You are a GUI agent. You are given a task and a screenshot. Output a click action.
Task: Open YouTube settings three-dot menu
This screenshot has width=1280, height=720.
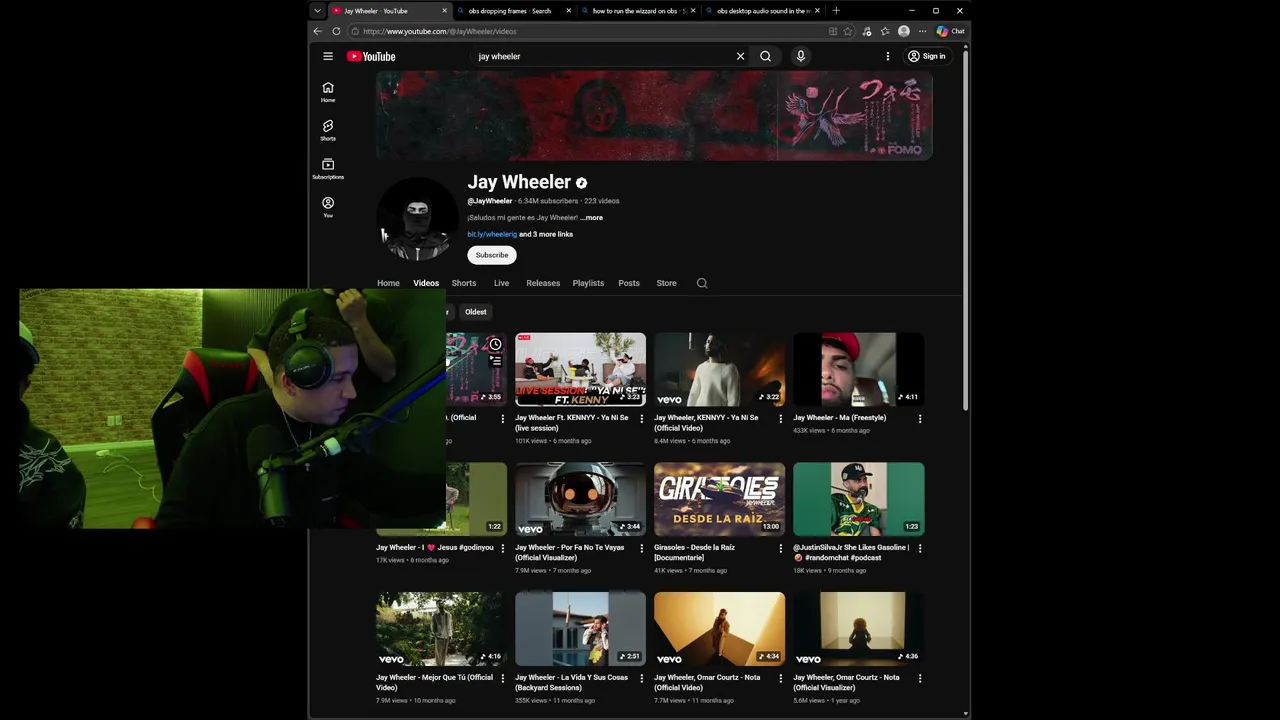887,56
